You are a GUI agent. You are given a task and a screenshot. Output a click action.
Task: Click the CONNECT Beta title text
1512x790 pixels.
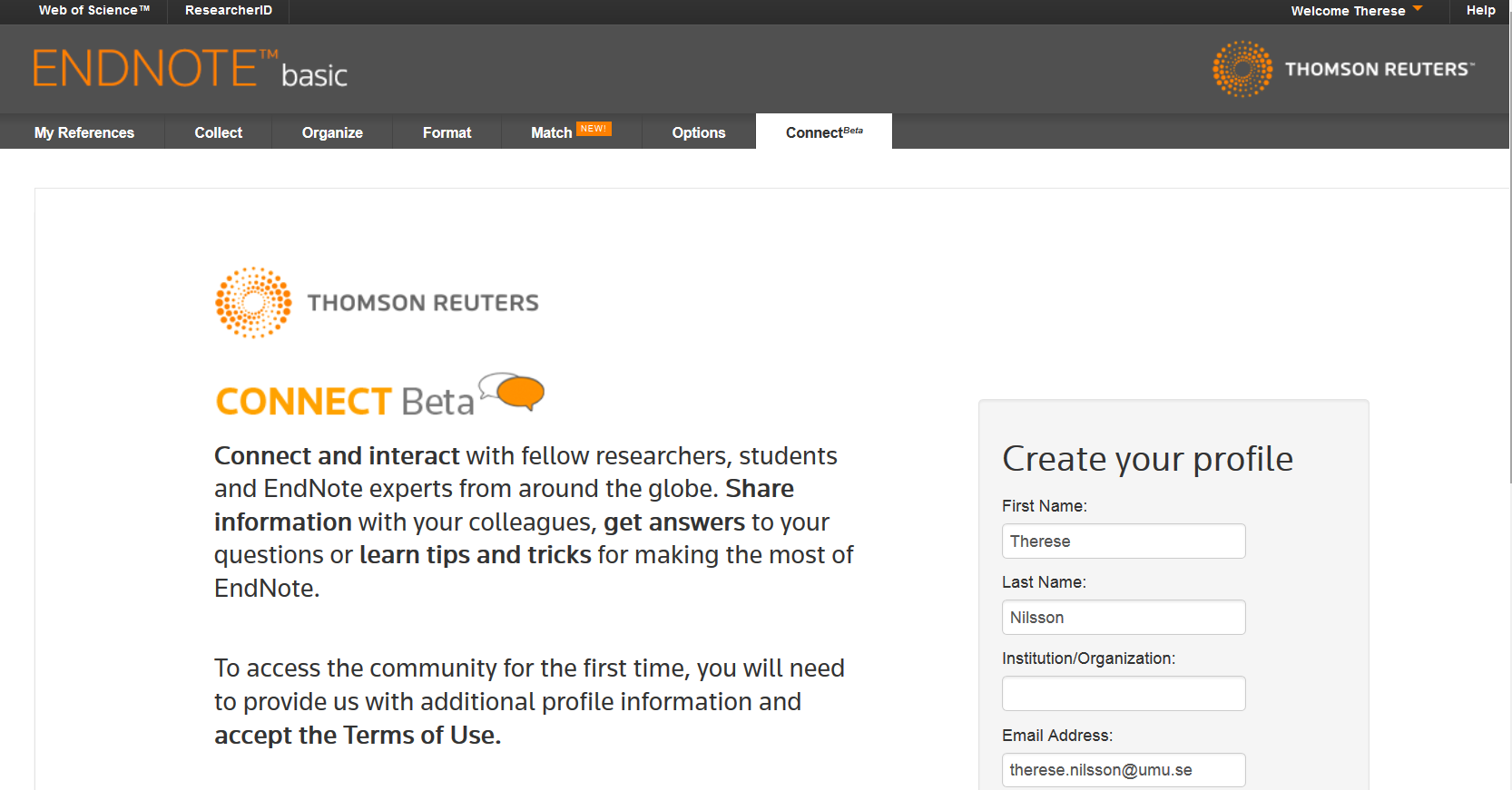point(345,402)
